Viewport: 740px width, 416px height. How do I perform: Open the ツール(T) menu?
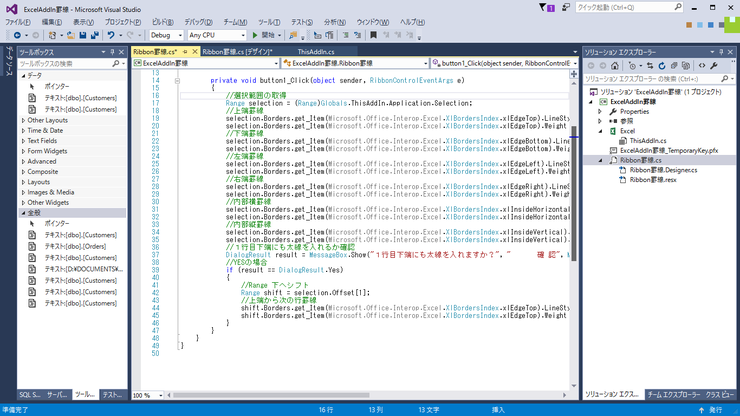(269, 22)
